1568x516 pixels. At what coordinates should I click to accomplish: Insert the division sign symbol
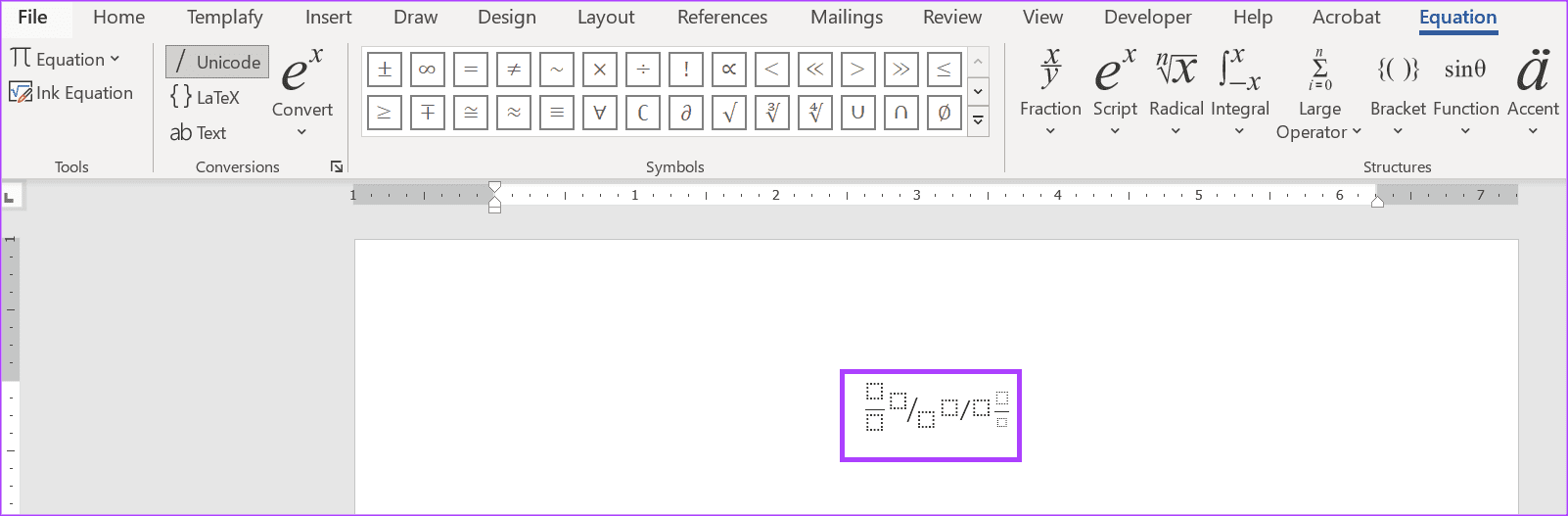[x=643, y=70]
